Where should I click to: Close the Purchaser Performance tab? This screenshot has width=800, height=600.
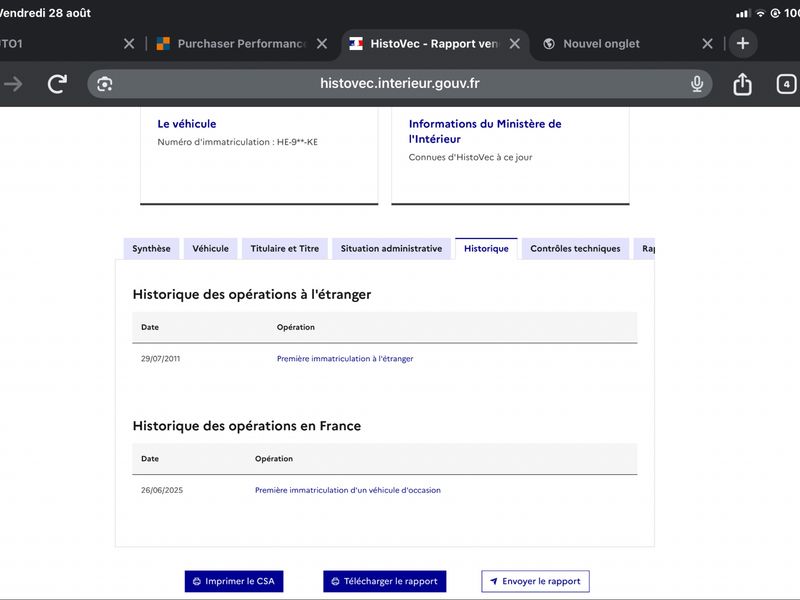pyautogui.click(x=322, y=44)
